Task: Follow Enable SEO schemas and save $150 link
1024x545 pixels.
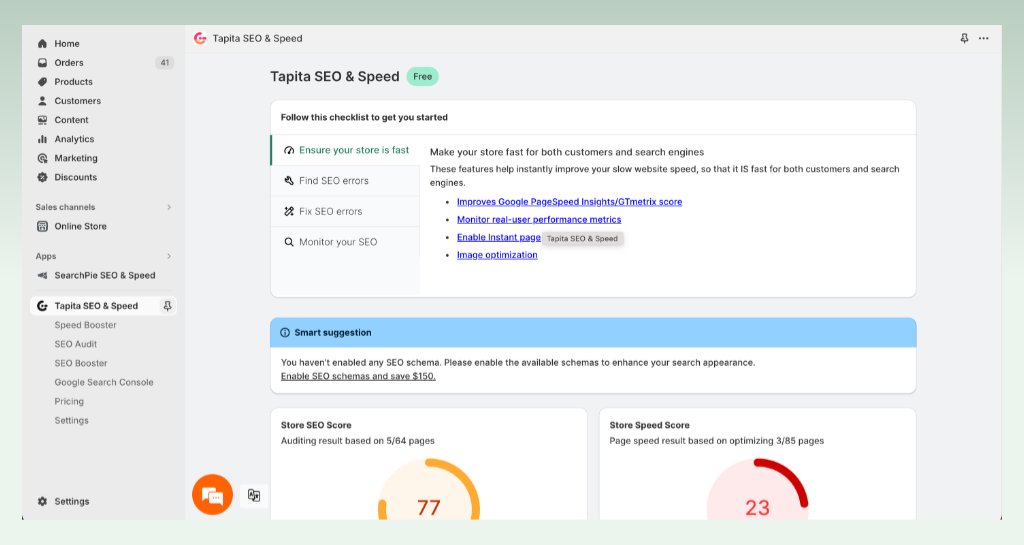Action: (x=358, y=376)
